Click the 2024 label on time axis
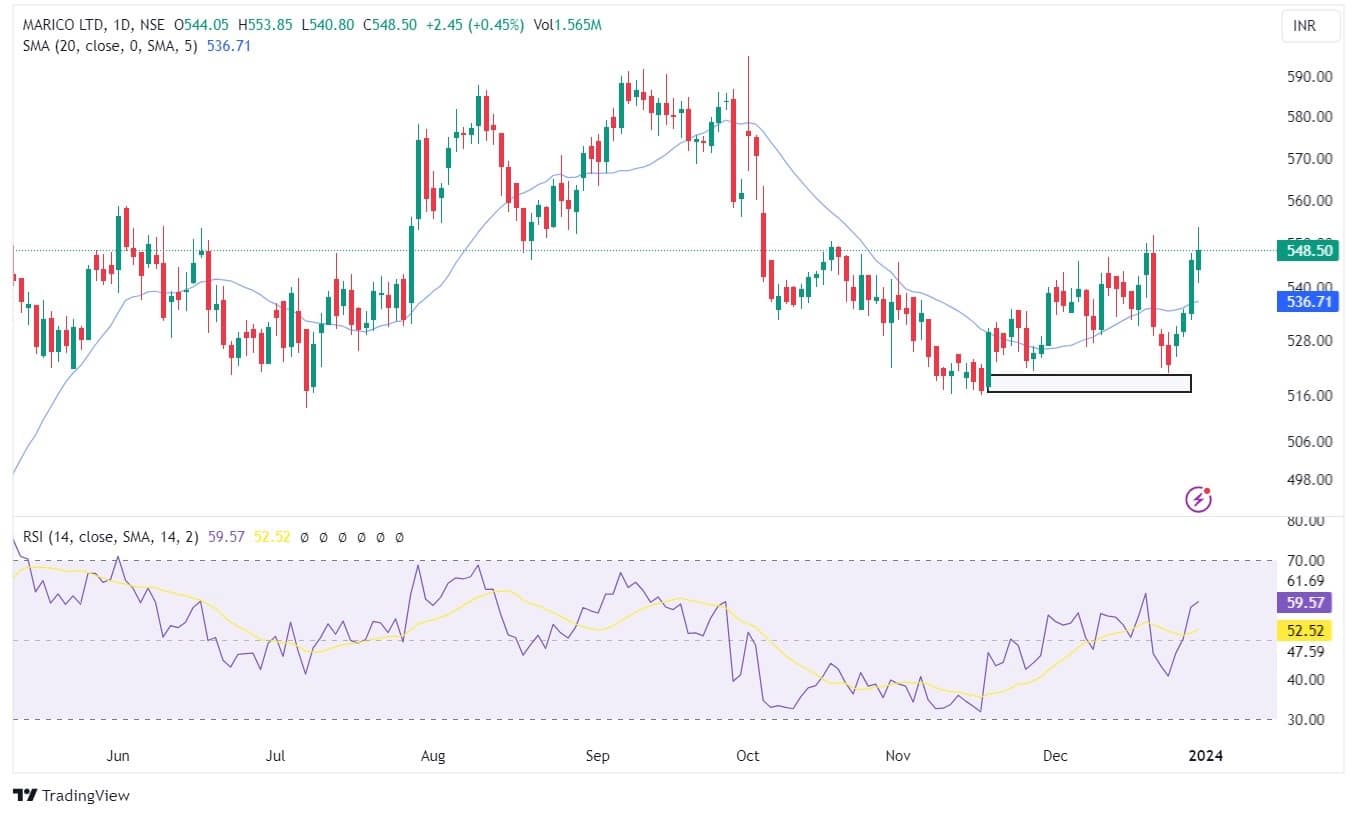This screenshot has width=1357, height=817. (1203, 756)
